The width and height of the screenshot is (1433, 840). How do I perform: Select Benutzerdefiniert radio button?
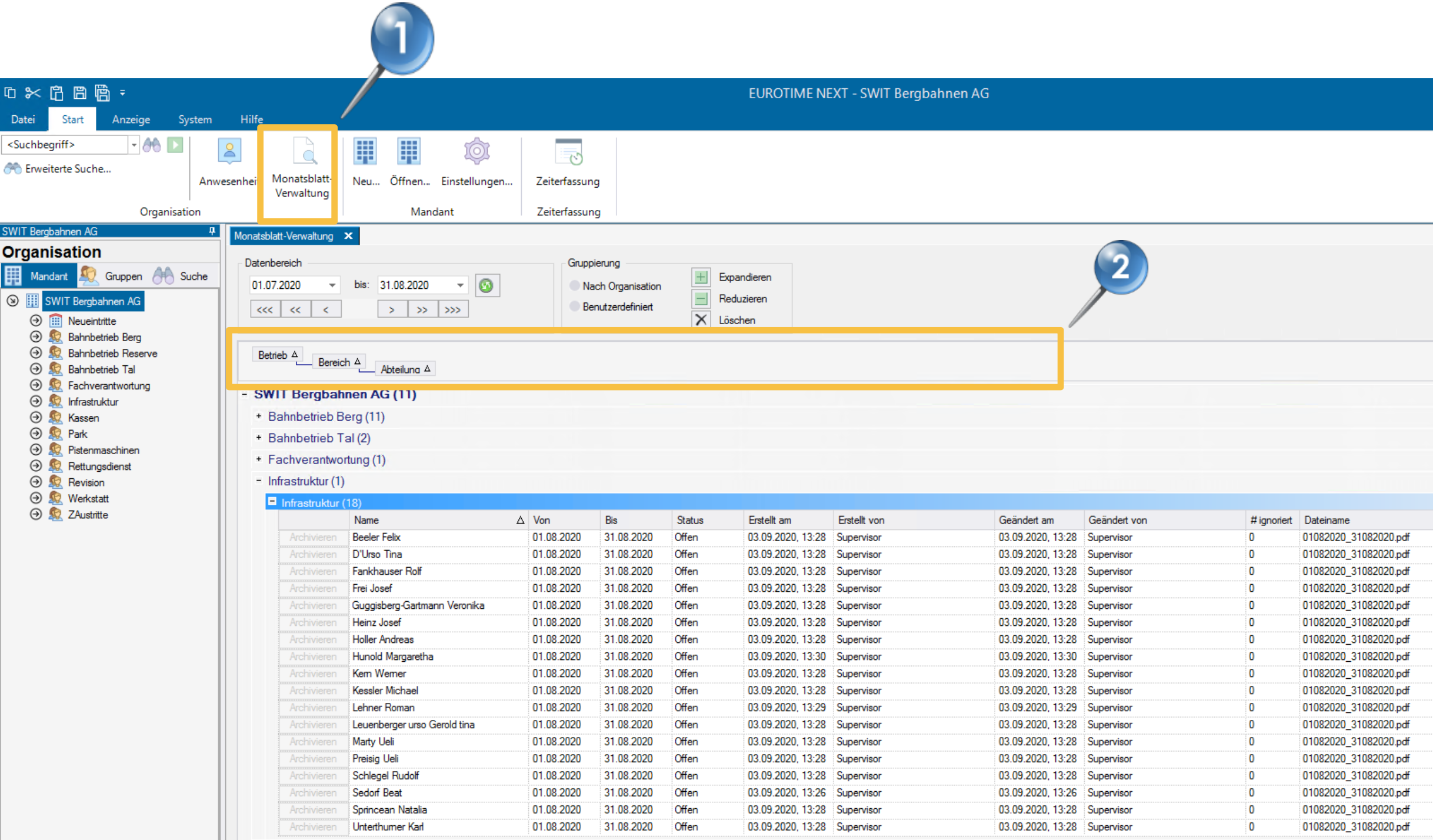click(x=575, y=307)
